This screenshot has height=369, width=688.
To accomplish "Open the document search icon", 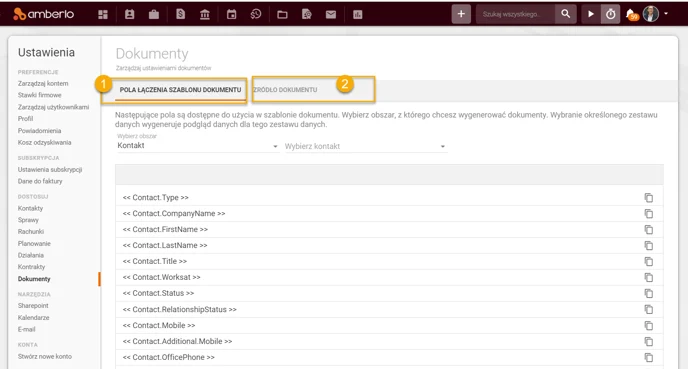I will pyautogui.click(x=307, y=14).
